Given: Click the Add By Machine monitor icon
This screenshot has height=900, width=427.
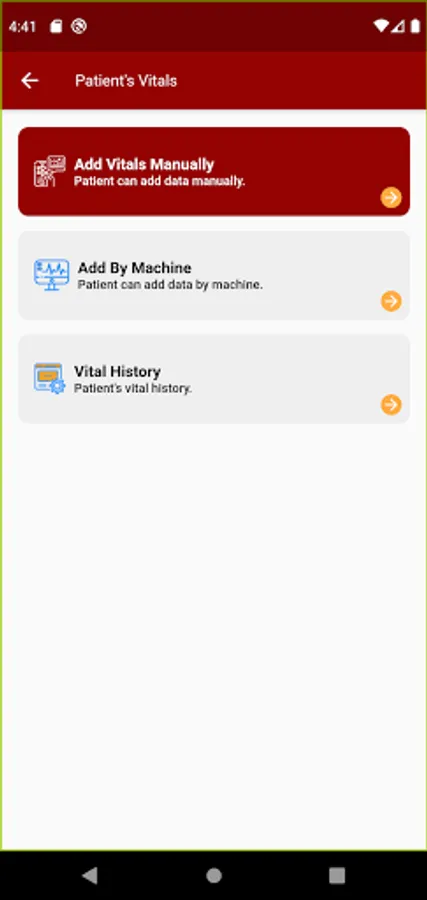Looking at the screenshot, I should pyautogui.click(x=51, y=274).
